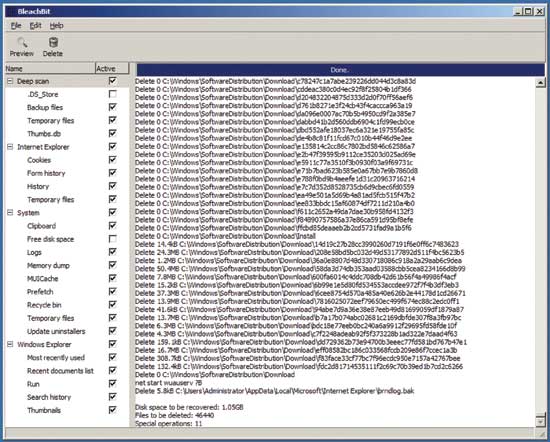The height and width of the screenshot is (442, 550).
Task: Click the Active column header
Action: coord(112,68)
